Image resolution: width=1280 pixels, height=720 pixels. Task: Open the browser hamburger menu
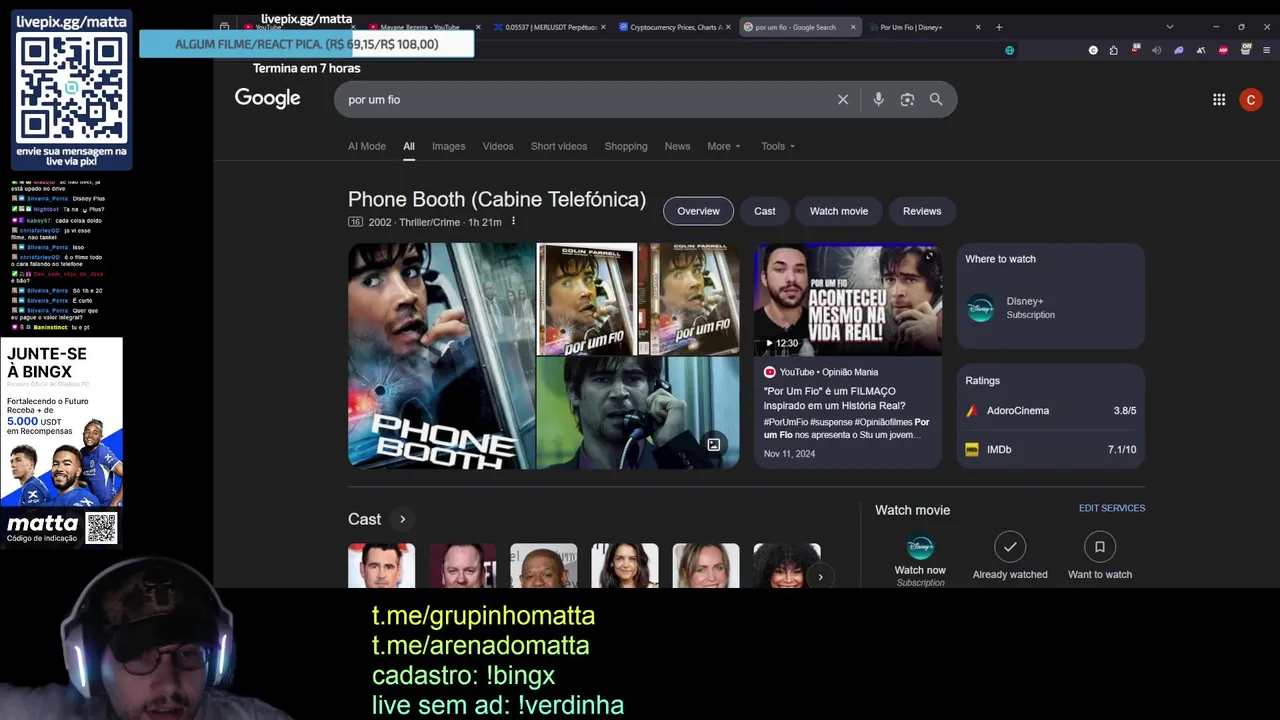coord(1266,50)
